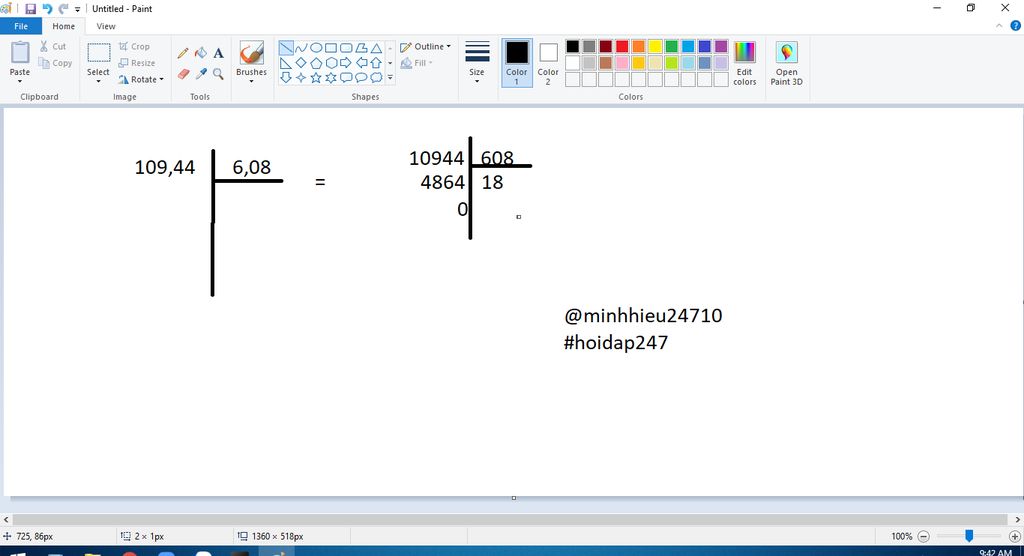
Task: Select the Magnifier tool
Action: coord(219,74)
